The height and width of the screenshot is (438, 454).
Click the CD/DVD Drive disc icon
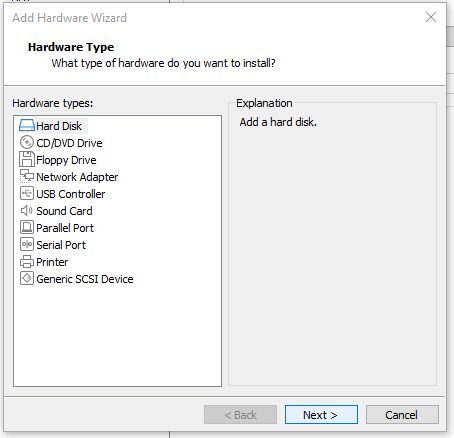point(27,143)
